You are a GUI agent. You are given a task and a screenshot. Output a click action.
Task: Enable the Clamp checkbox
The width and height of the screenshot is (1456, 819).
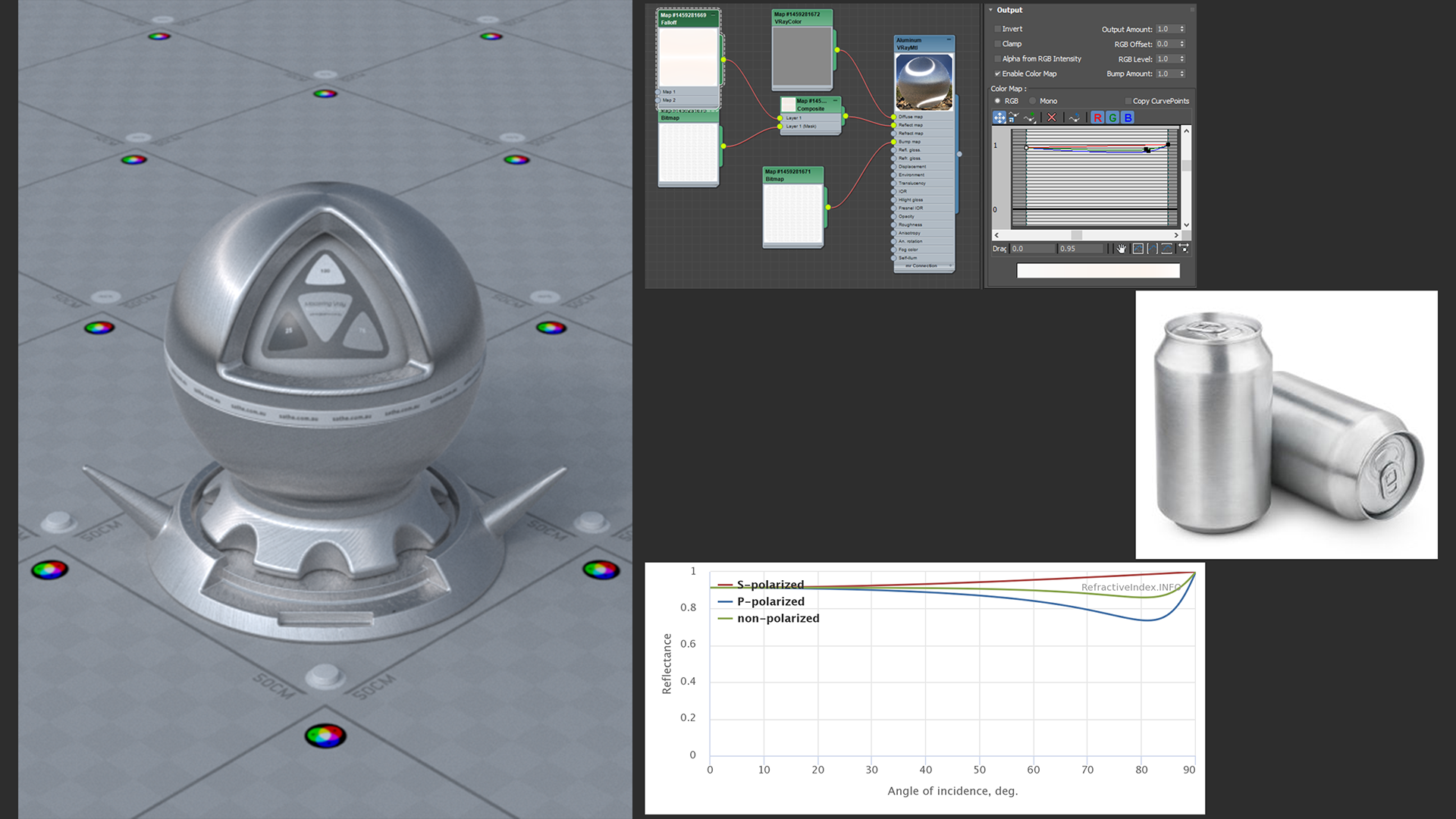coord(997,44)
